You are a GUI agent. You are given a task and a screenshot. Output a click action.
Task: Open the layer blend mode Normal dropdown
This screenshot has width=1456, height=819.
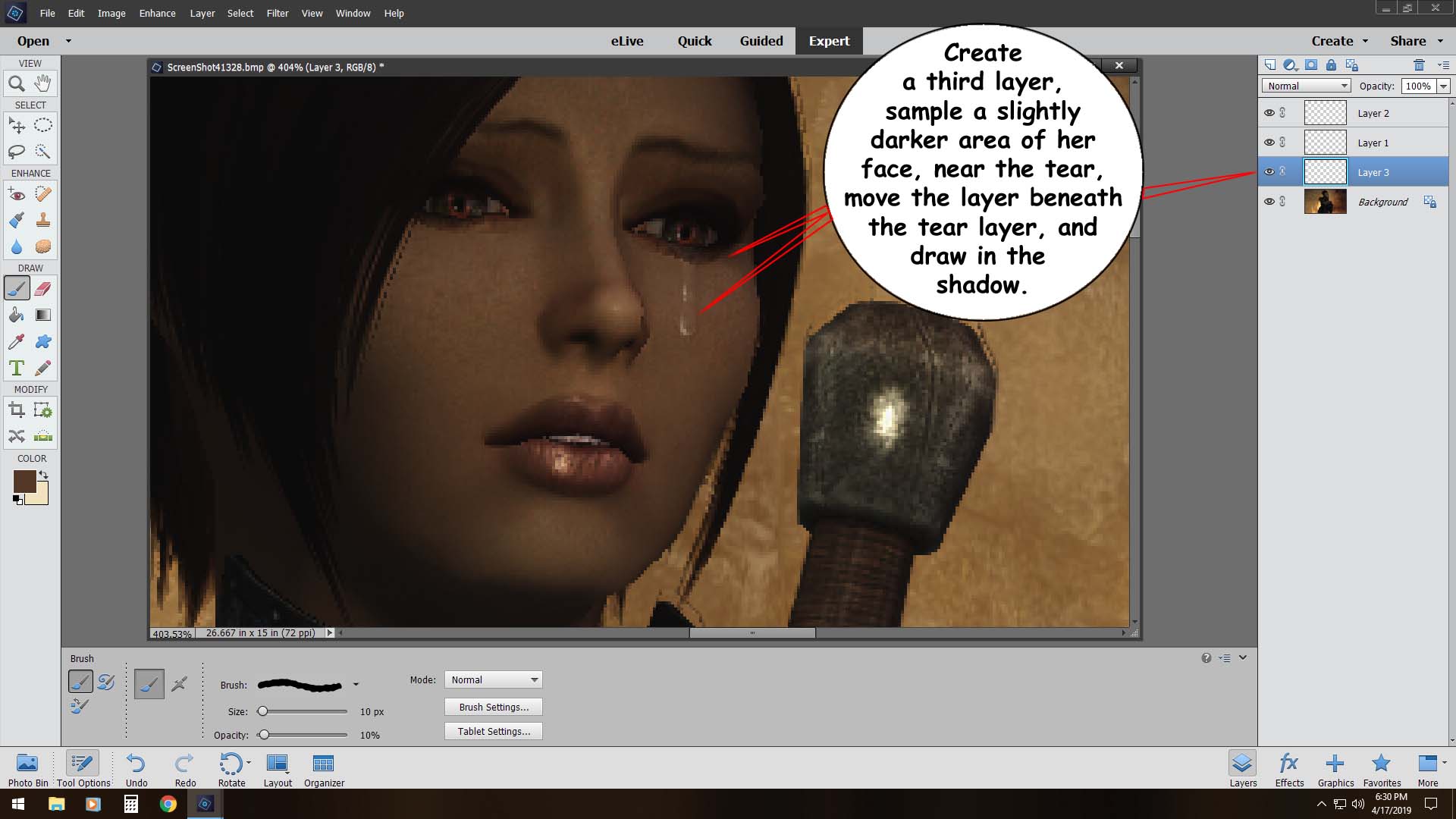[1307, 86]
